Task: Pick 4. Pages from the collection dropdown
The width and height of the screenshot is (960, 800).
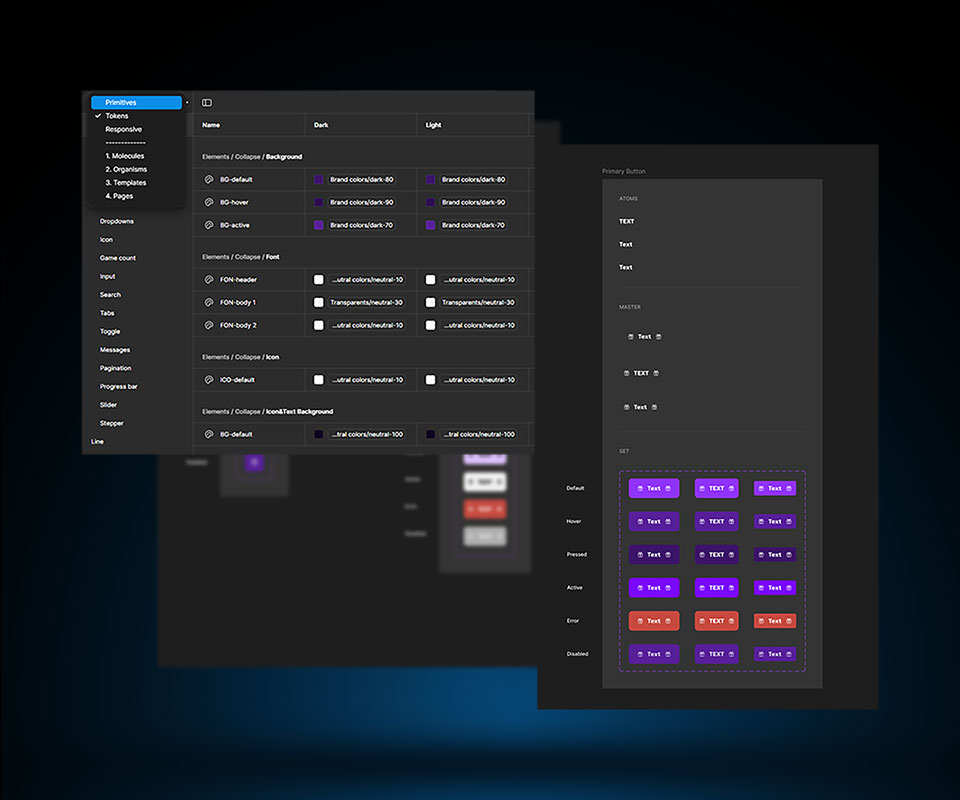Action: 120,196
